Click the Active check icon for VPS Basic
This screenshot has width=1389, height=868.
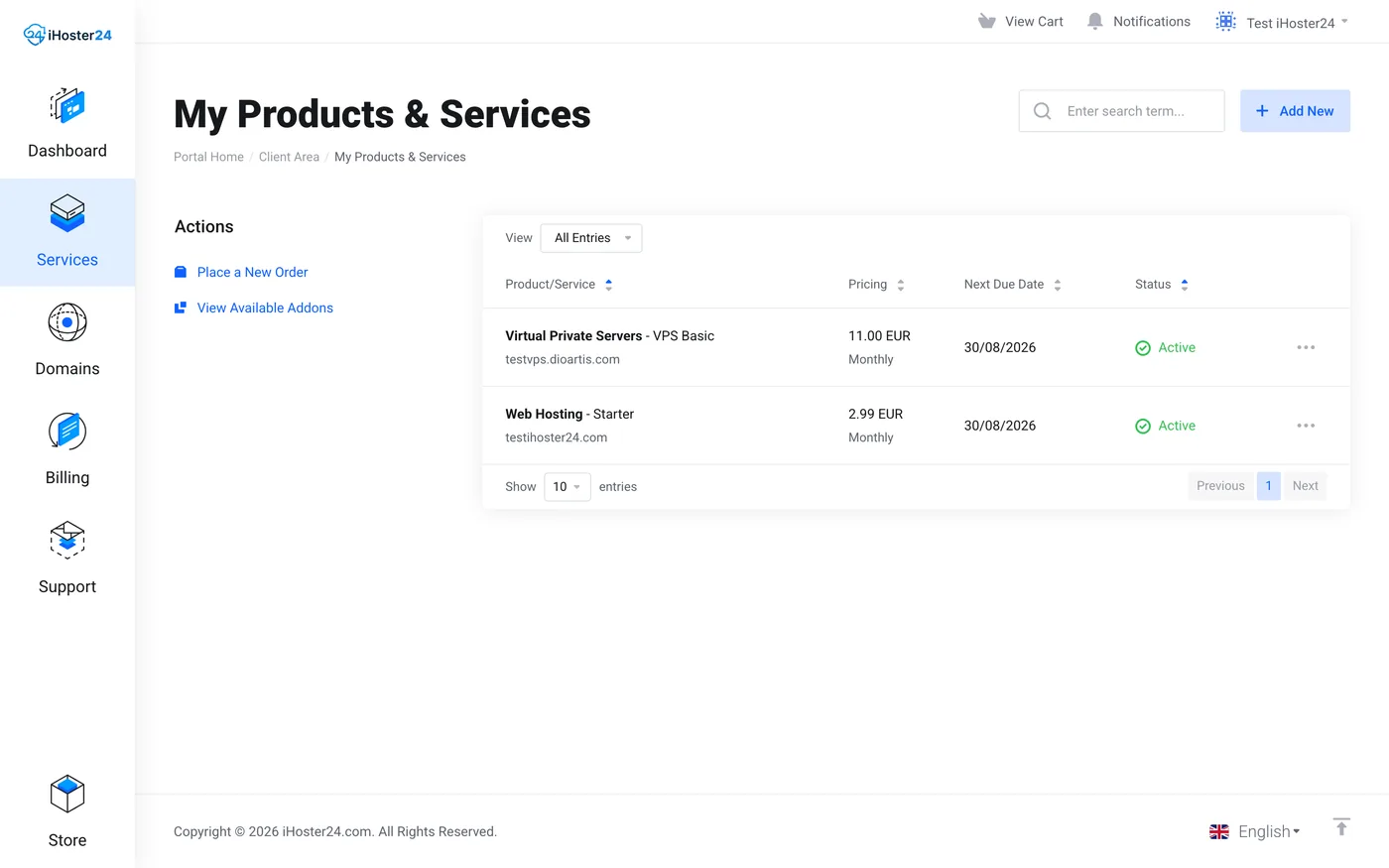pyautogui.click(x=1143, y=348)
